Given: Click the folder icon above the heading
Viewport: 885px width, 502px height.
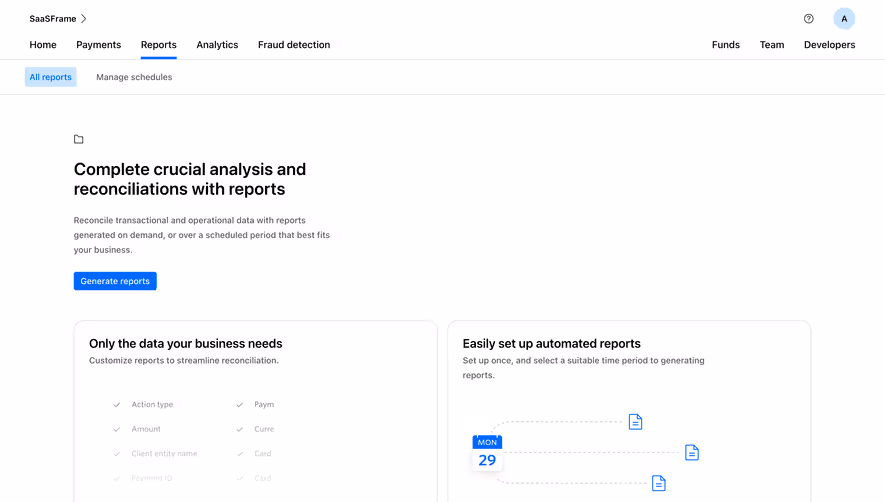Looking at the screenshot, I should pos(78,139).
